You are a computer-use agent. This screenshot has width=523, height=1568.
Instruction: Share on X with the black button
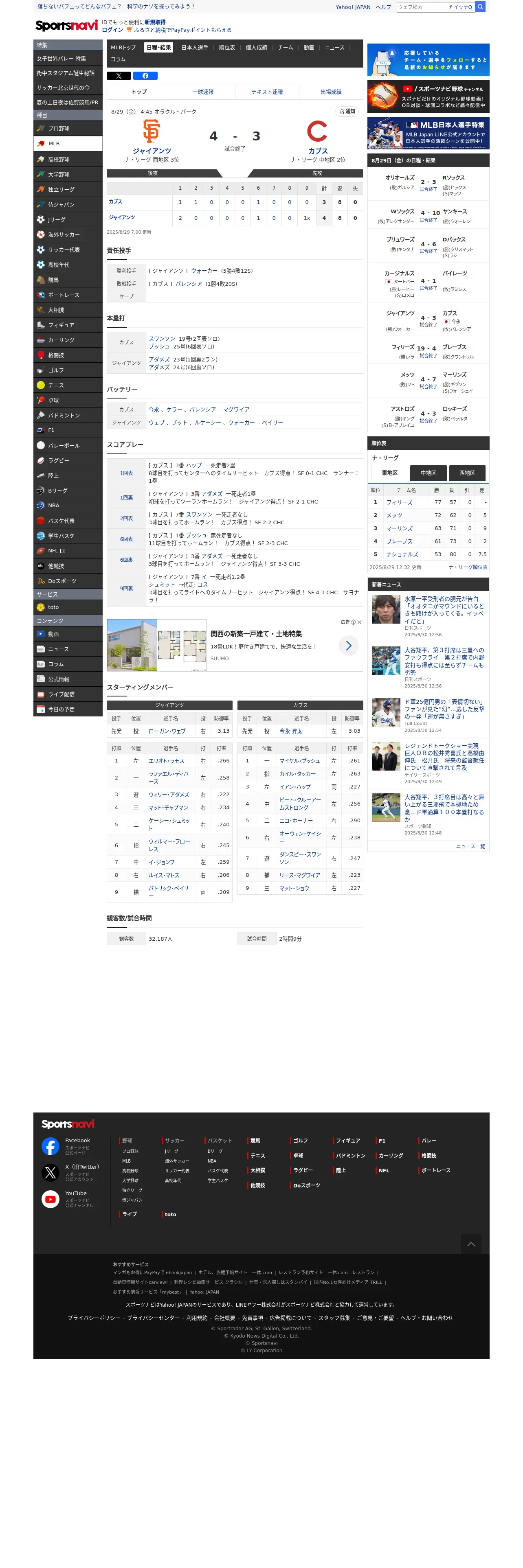pos(119,76)
